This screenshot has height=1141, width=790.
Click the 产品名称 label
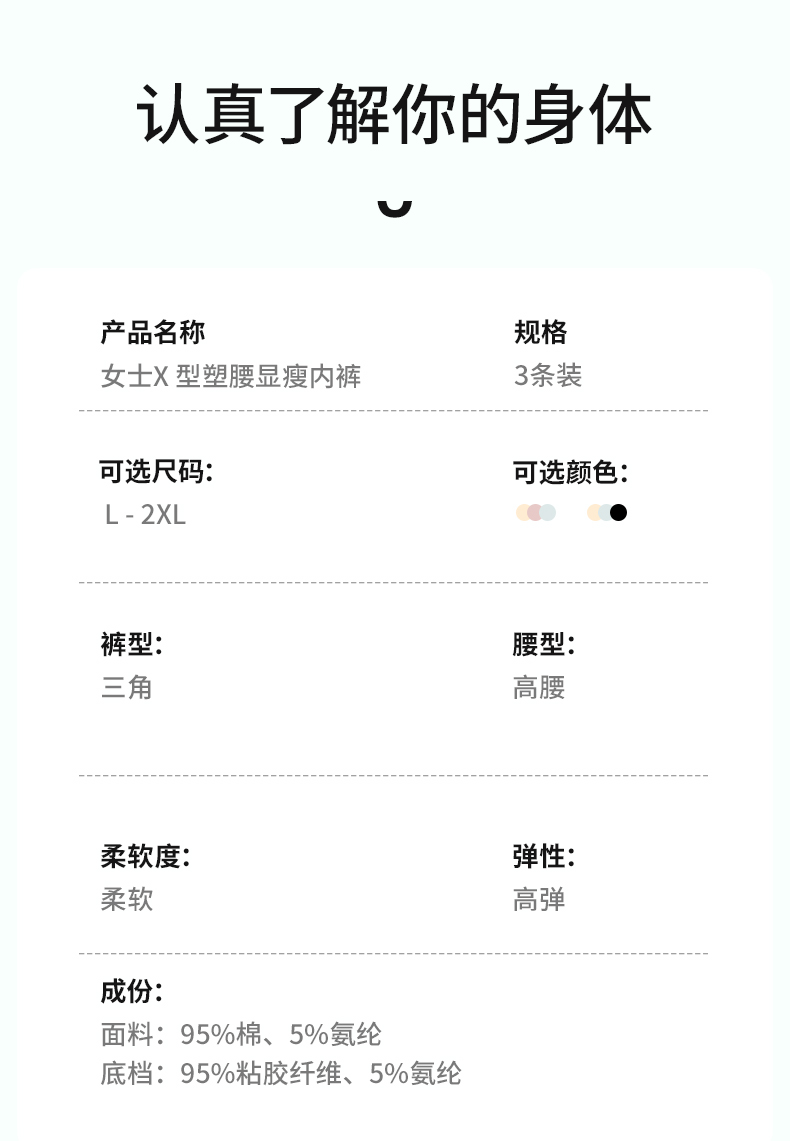[x=153, y=332]
